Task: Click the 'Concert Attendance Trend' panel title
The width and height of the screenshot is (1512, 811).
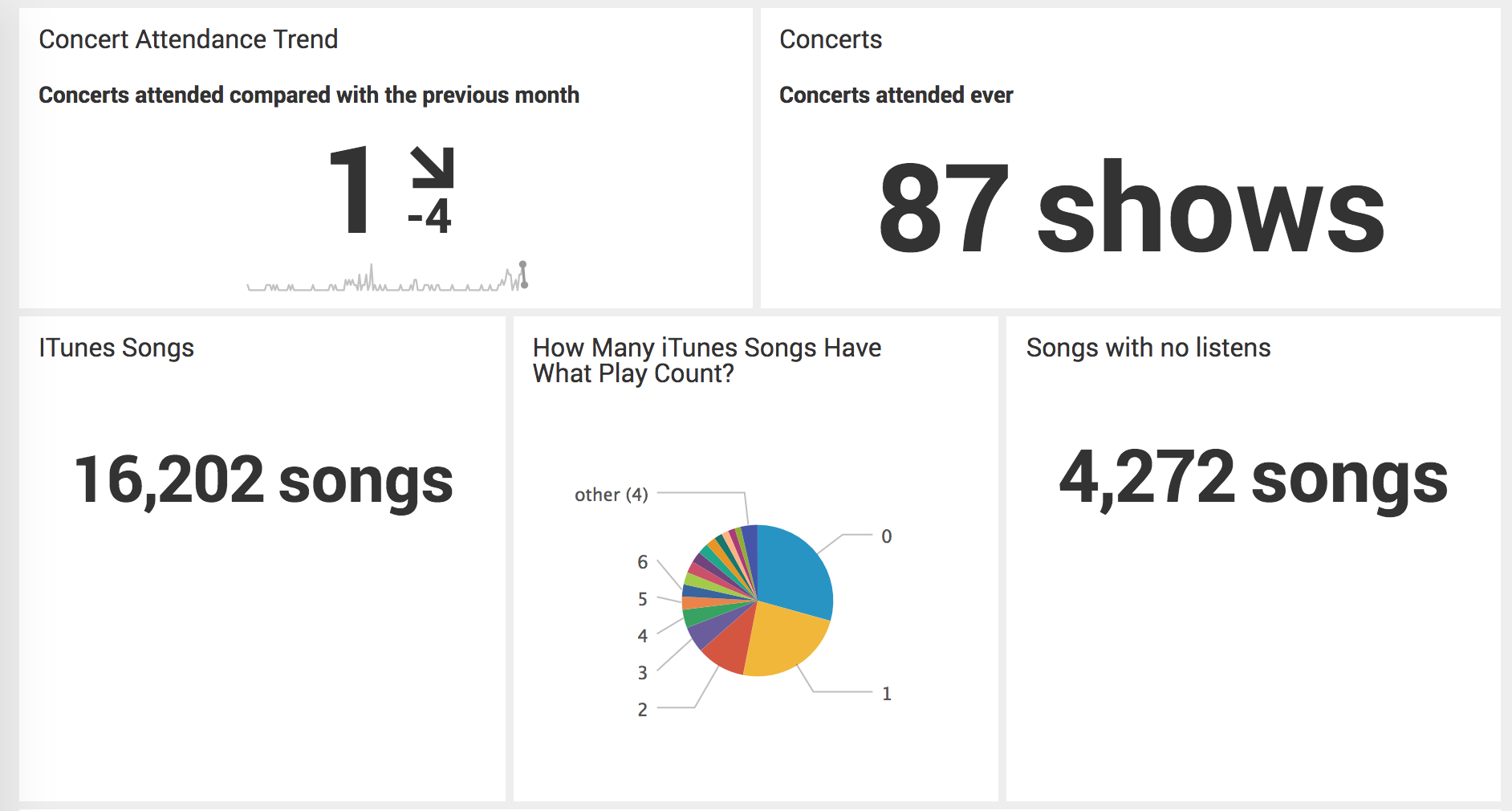Action: coord(189,39)
